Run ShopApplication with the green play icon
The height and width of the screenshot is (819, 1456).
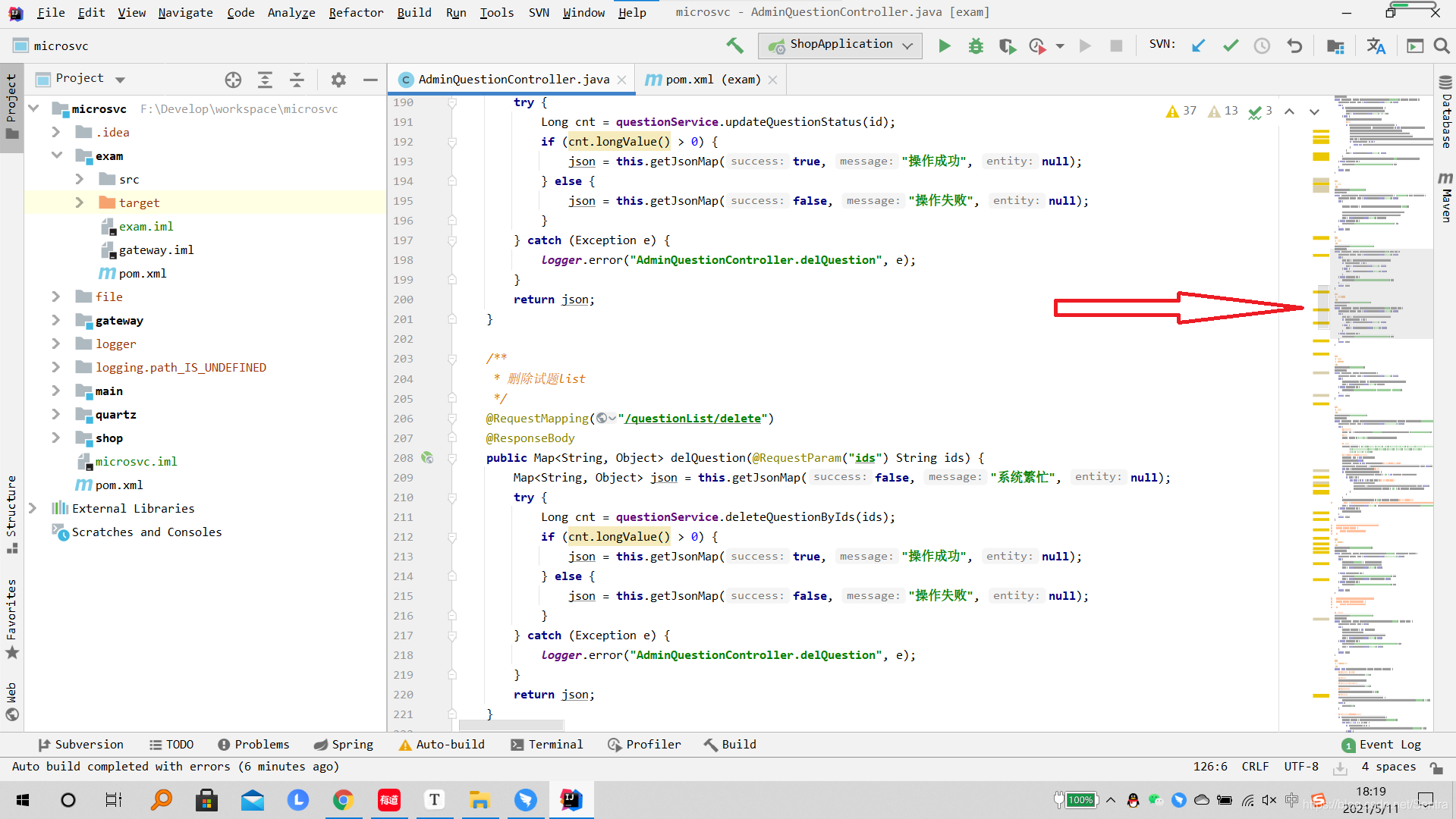pyautogui.click(x=945, y=46)
